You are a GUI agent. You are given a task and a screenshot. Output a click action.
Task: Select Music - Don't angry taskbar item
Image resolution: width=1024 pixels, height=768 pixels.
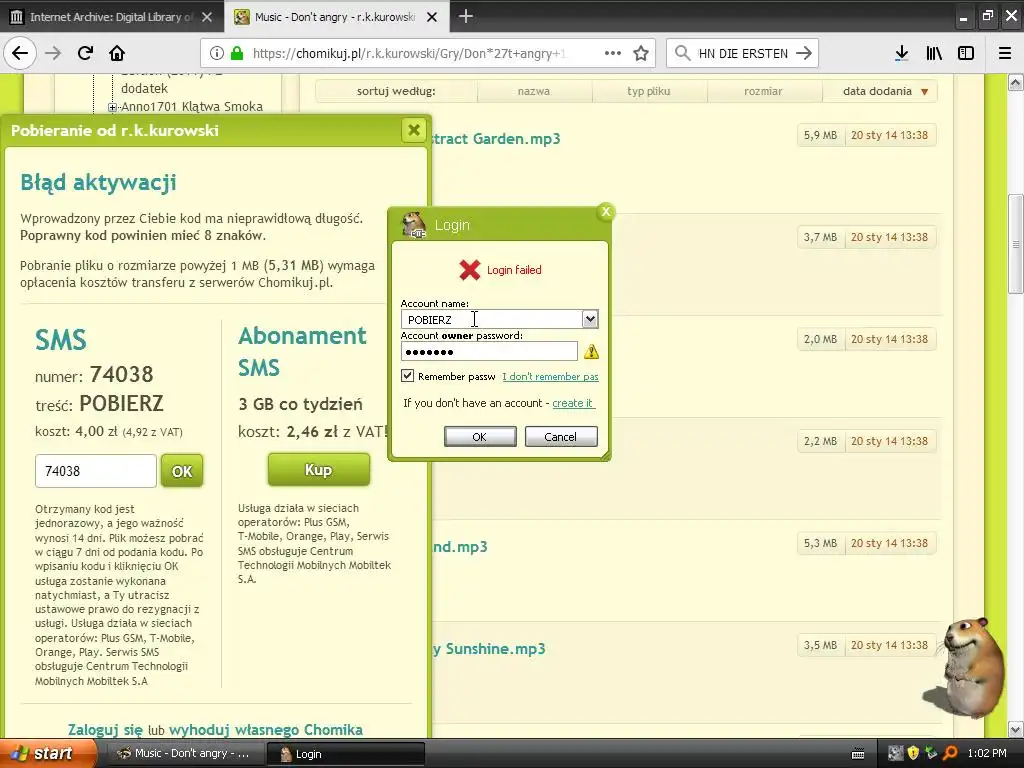point(185,754)
